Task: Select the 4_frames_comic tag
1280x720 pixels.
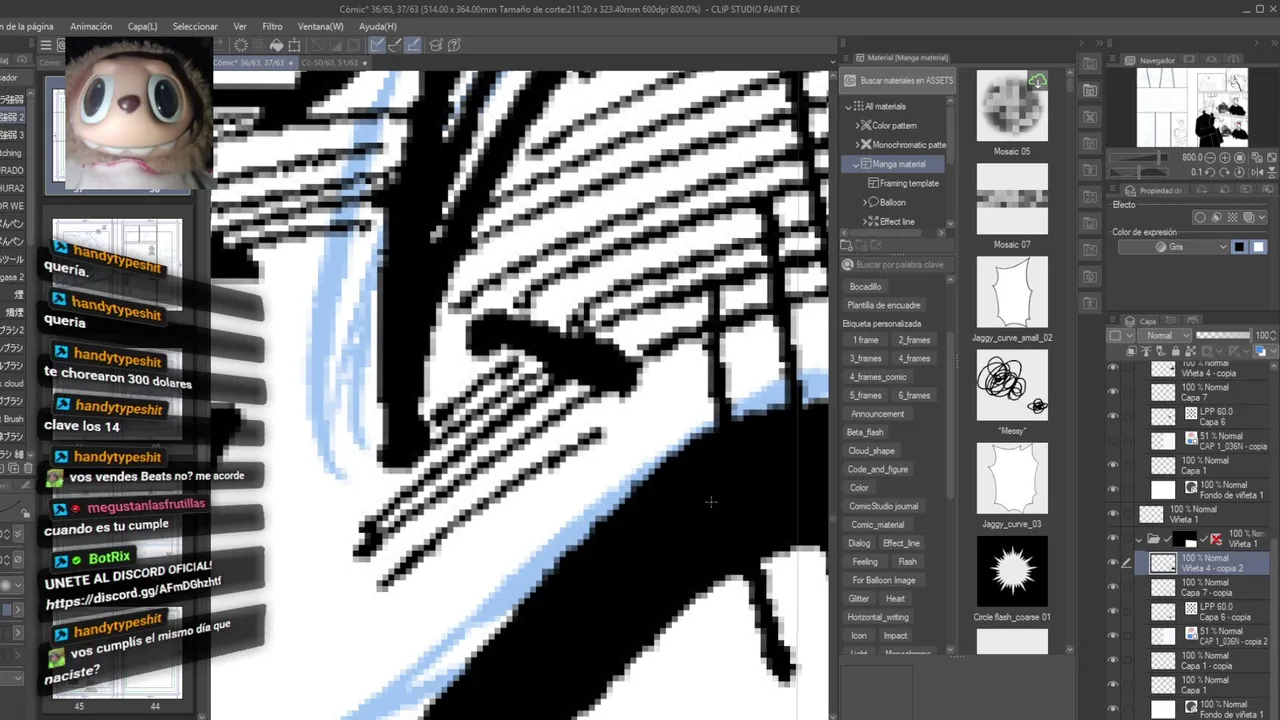Action: [878, 377]
